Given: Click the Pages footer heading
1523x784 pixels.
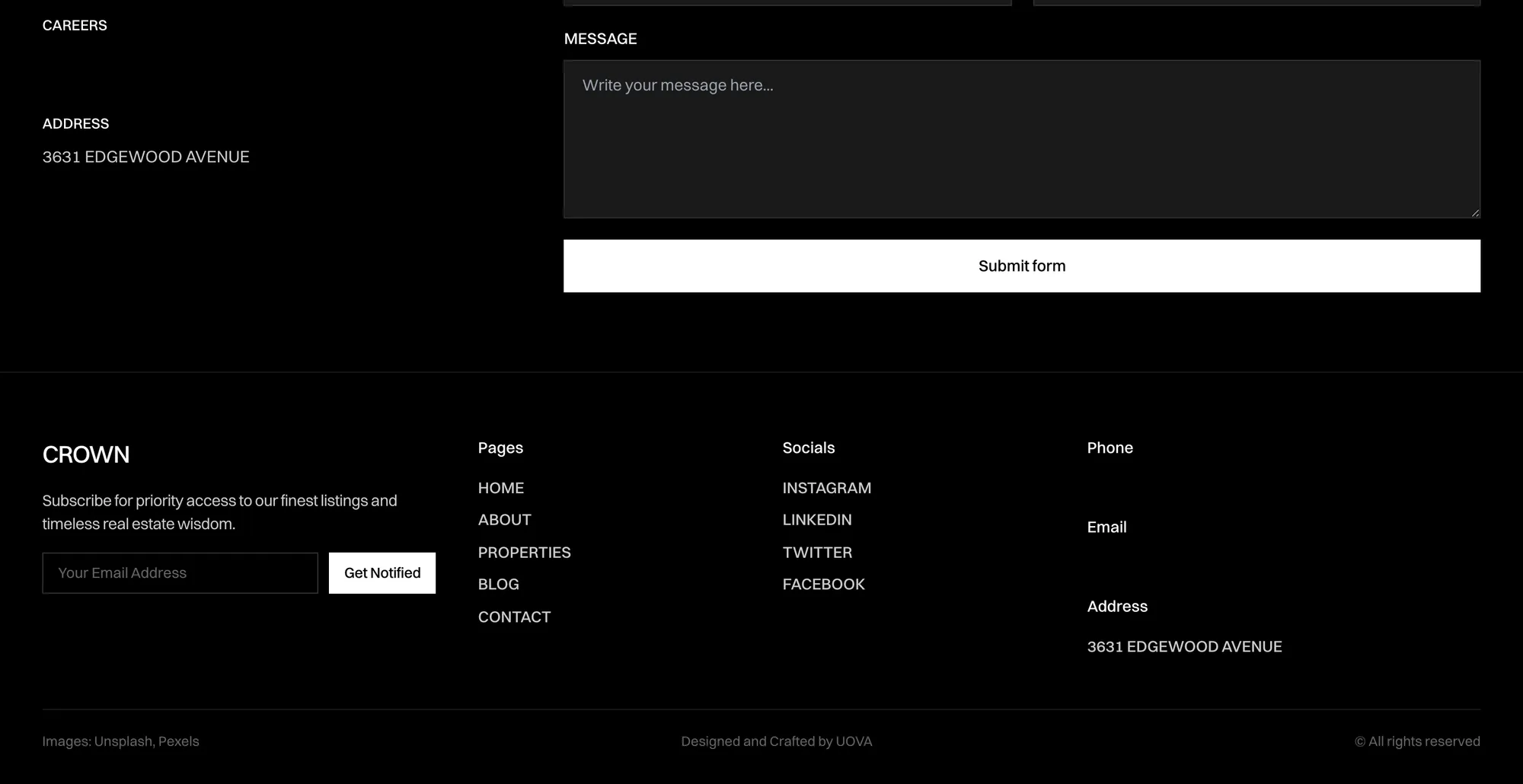Looking at the screenshot, I should pyautogui.click(x=501, y=448).
